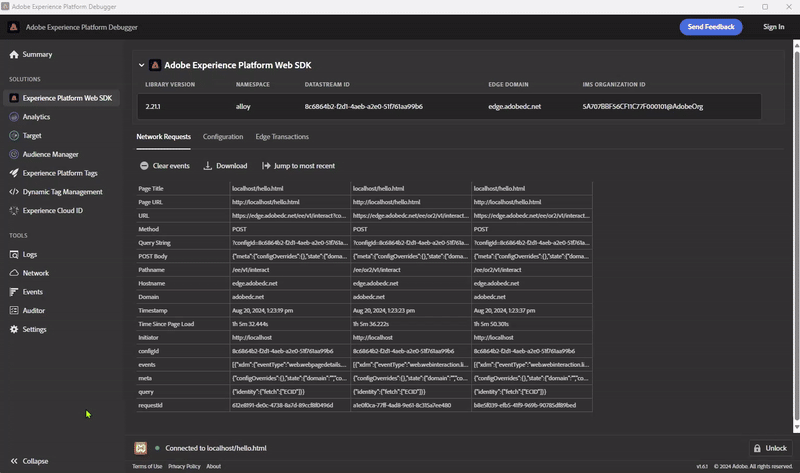Click the requestId row label
Viewport: 800px width, 473px height.
pyautogui.click(x=150, y=405)
